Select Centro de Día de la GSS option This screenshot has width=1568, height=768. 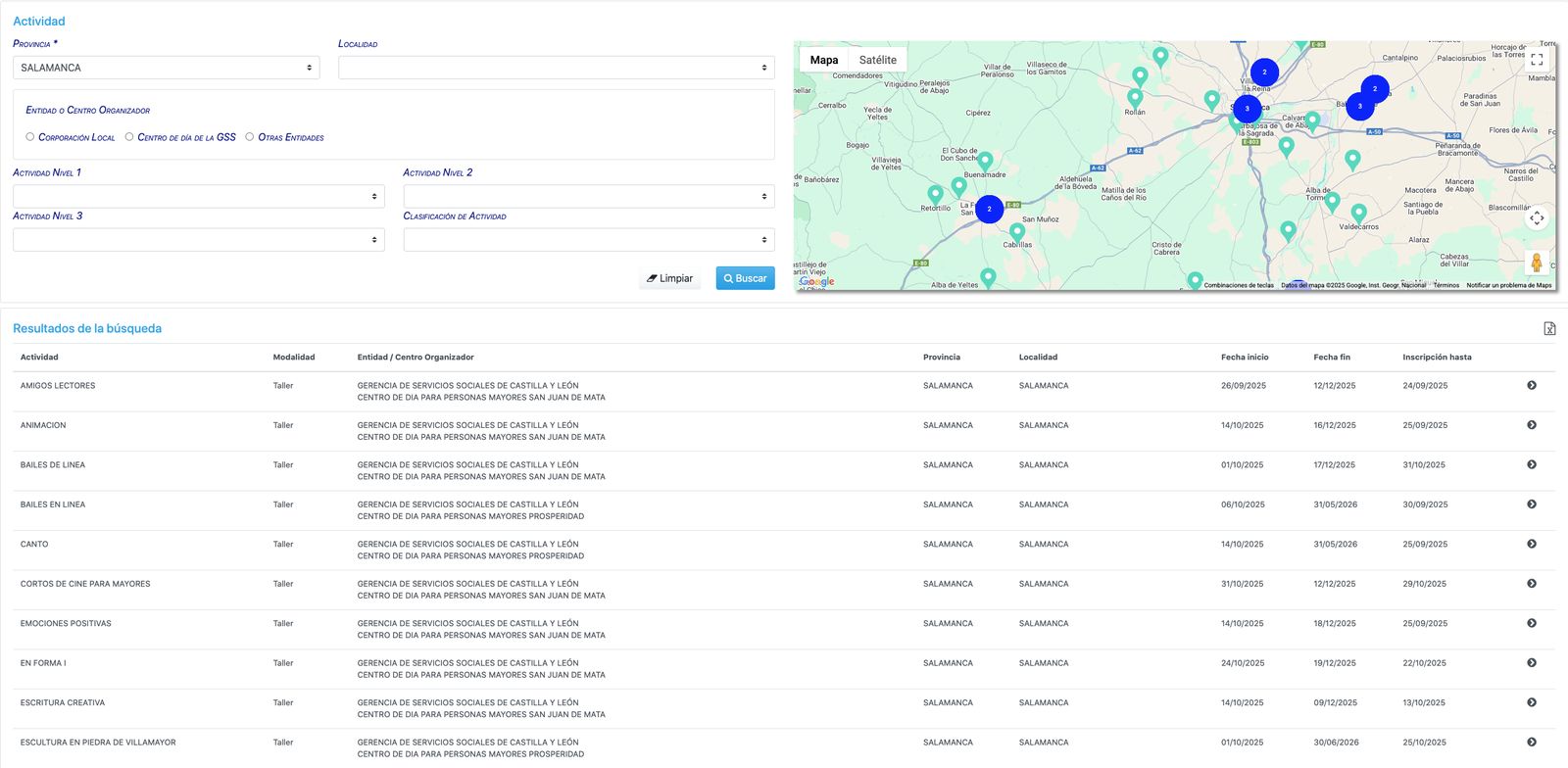[129, 137]
